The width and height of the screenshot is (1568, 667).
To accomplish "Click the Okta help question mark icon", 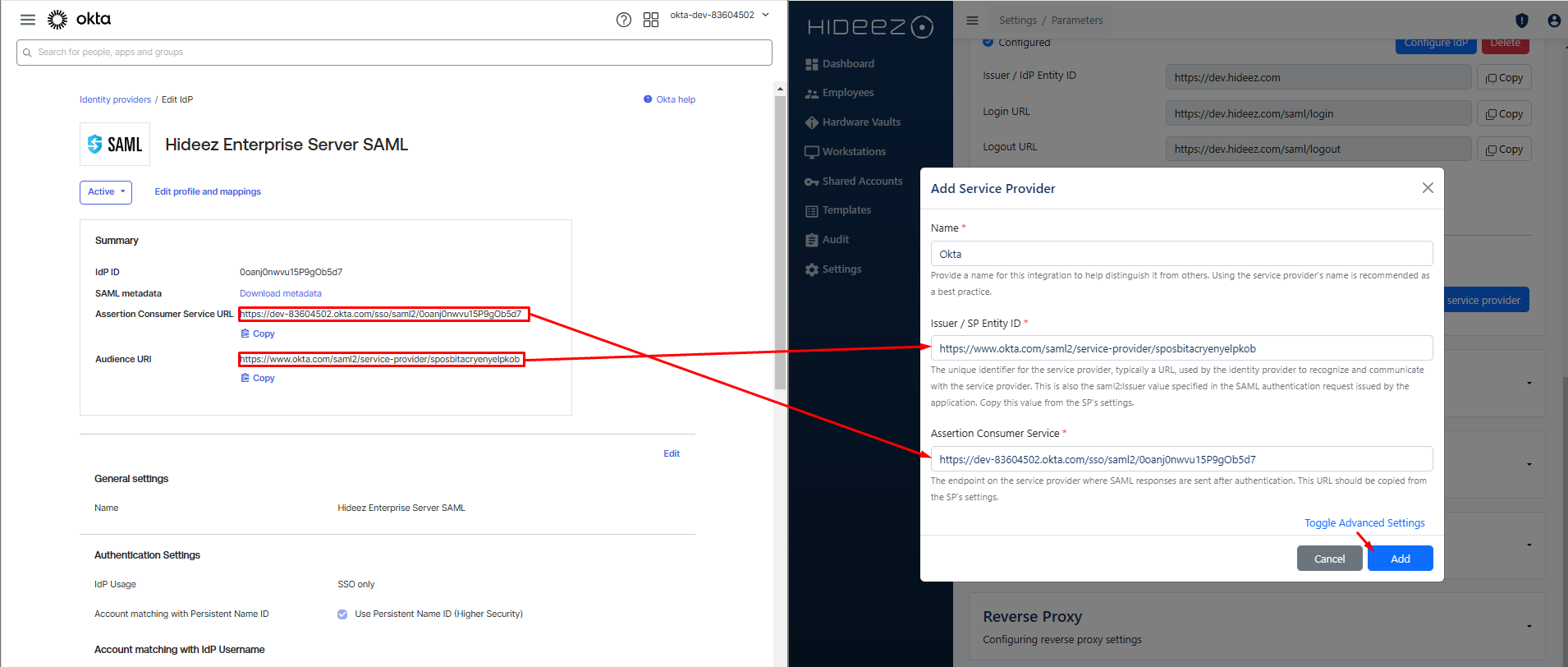I will [624, 20].
